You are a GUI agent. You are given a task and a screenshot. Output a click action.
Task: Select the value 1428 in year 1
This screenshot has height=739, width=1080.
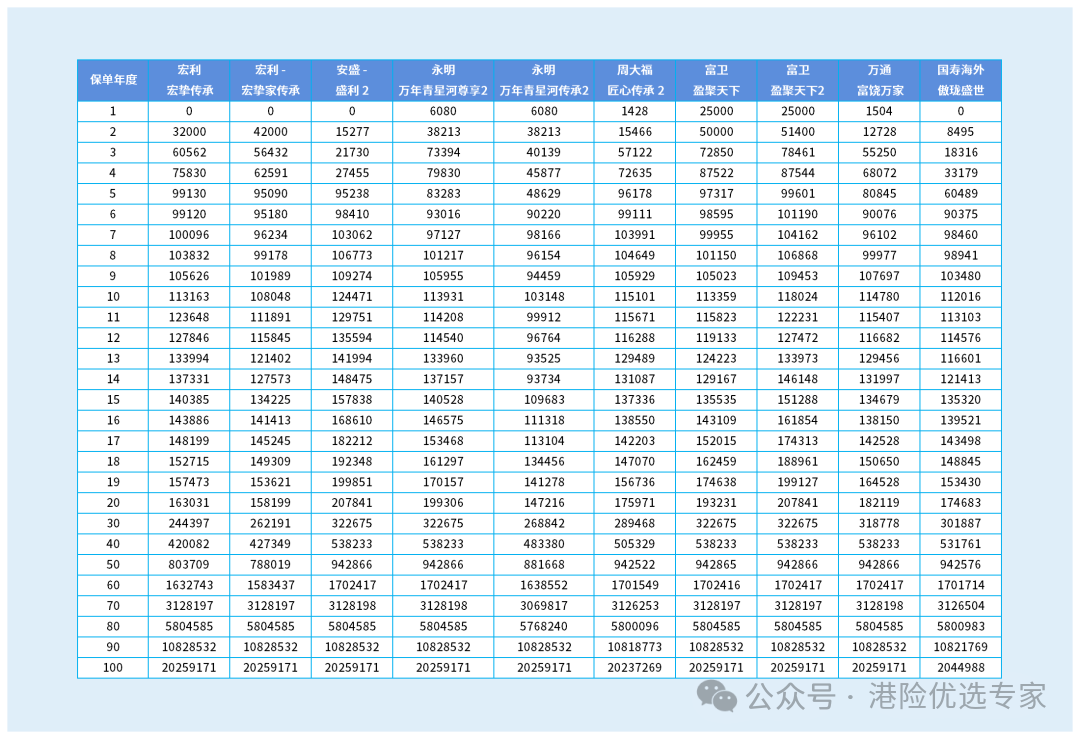tap(634, 111)
